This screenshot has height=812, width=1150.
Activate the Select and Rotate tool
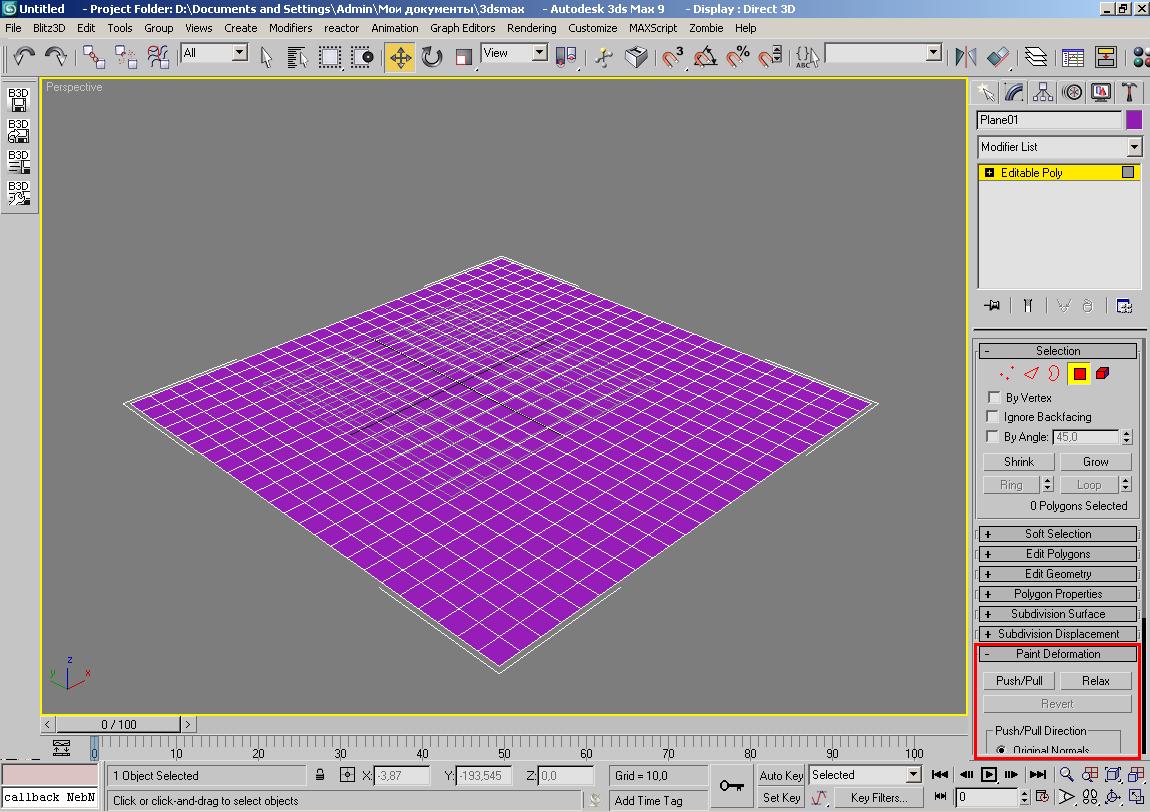pyautogui.click(x=432, y=57)
